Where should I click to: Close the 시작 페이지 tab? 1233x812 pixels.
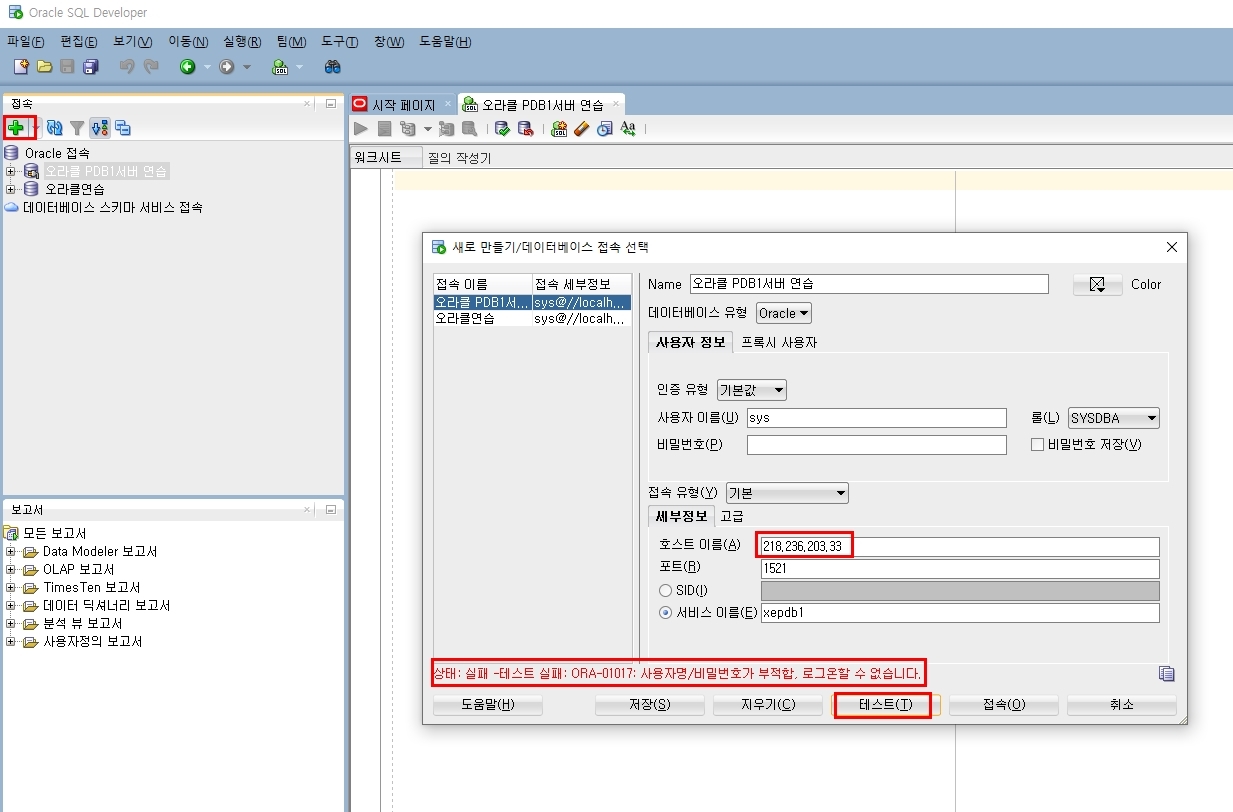(x=447, y=104)
